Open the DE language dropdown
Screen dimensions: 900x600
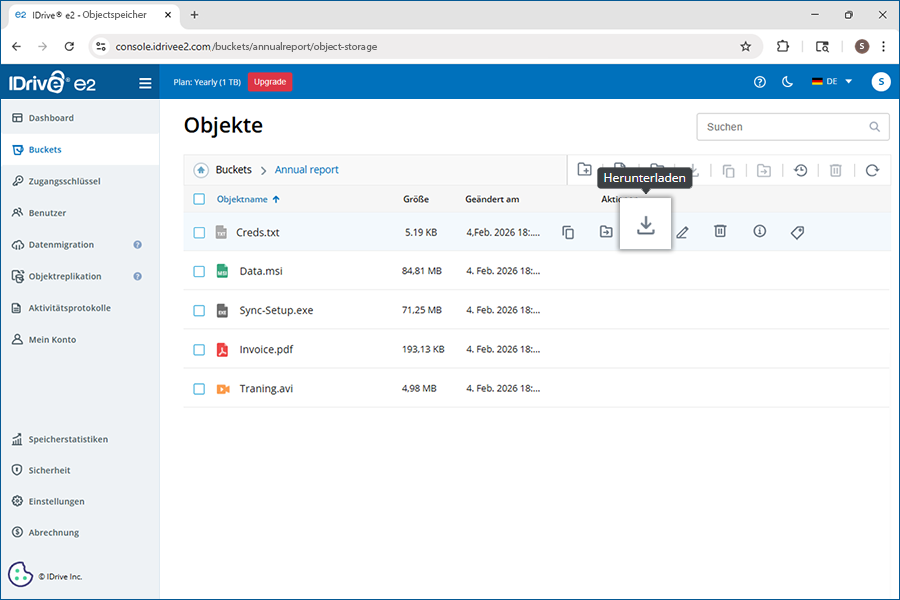(832, 82)
